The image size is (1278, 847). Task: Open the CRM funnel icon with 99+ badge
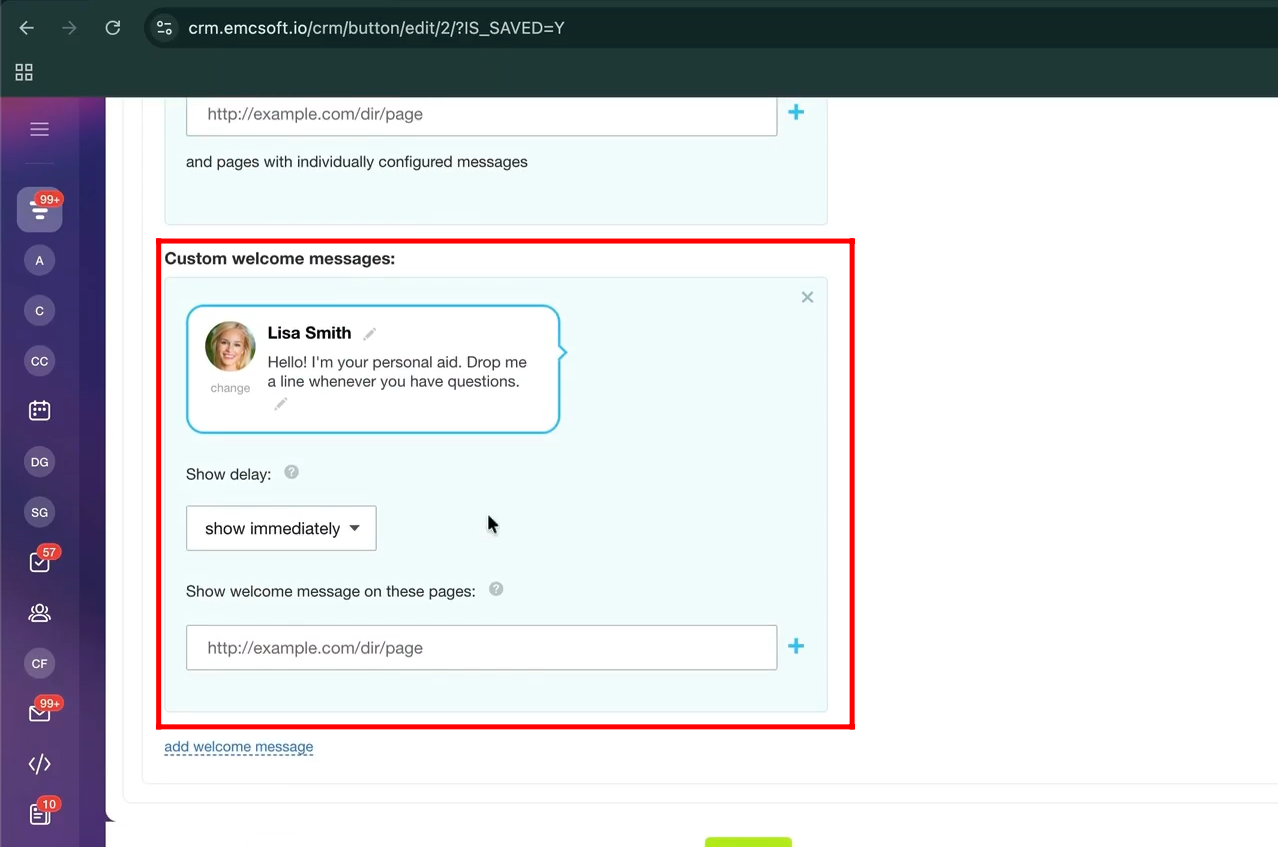(39, 211)
